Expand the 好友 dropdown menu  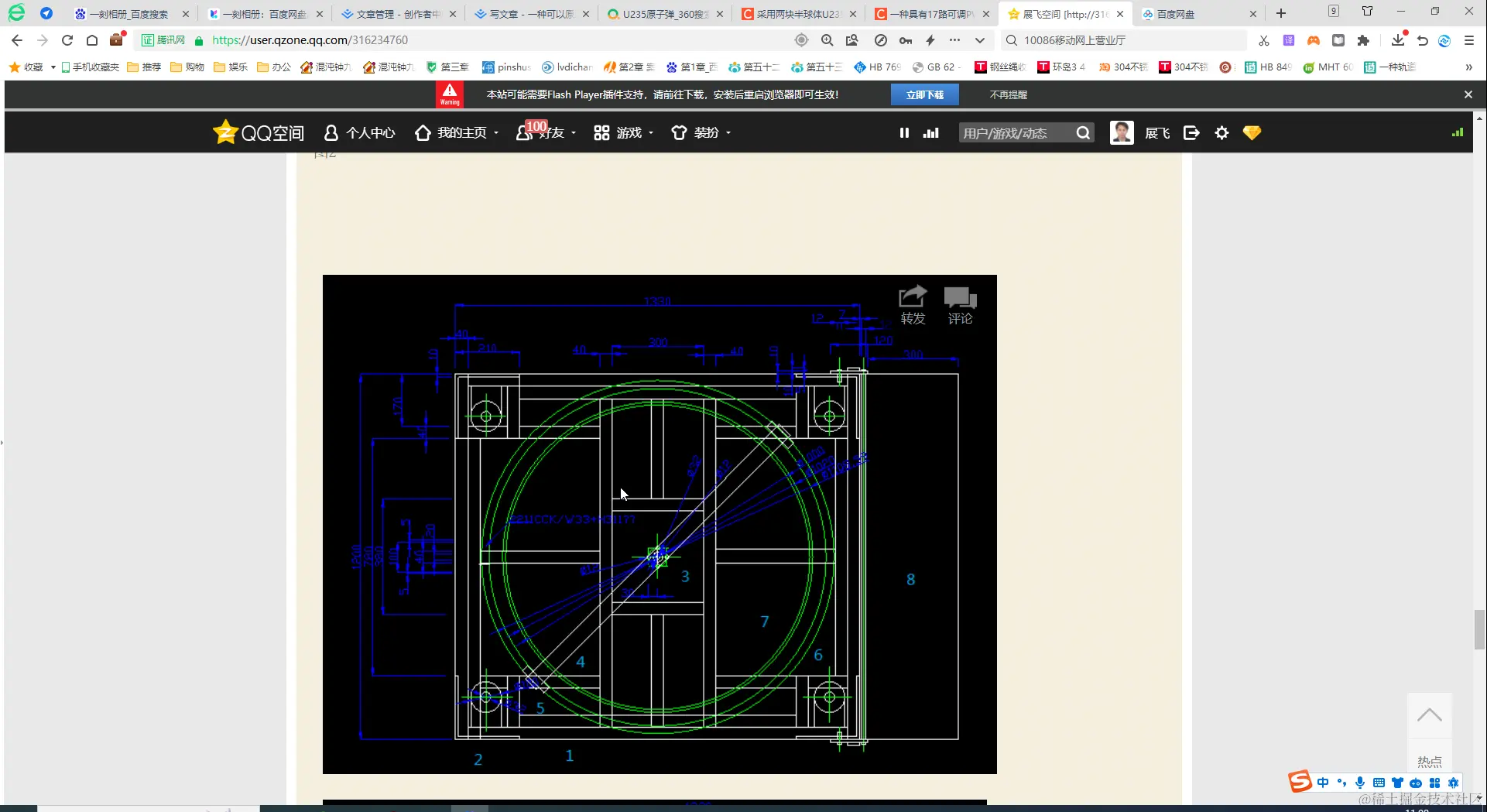point(574,133)
